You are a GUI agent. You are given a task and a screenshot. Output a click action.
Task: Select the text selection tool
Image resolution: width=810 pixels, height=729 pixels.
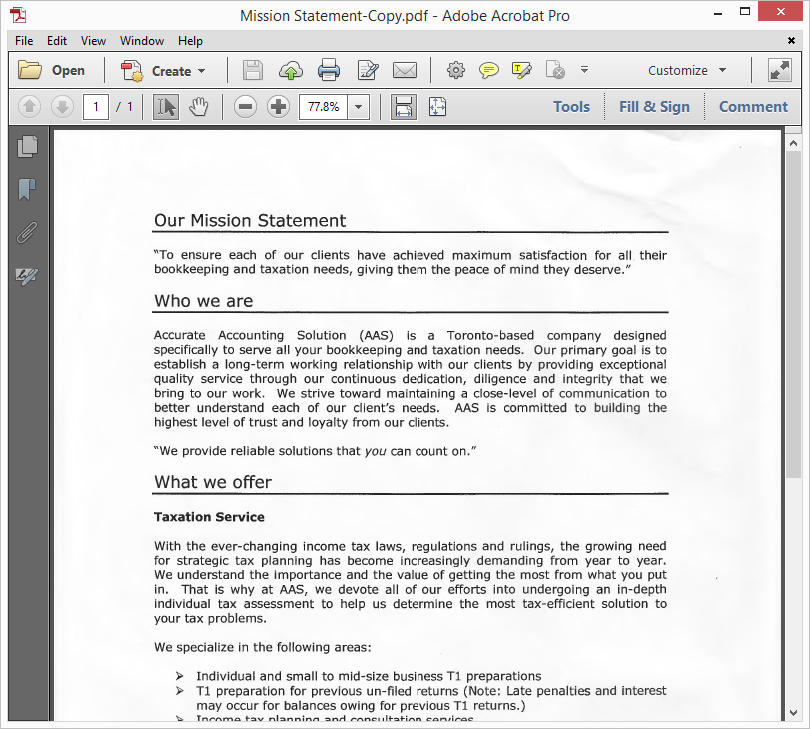point(165,107)
